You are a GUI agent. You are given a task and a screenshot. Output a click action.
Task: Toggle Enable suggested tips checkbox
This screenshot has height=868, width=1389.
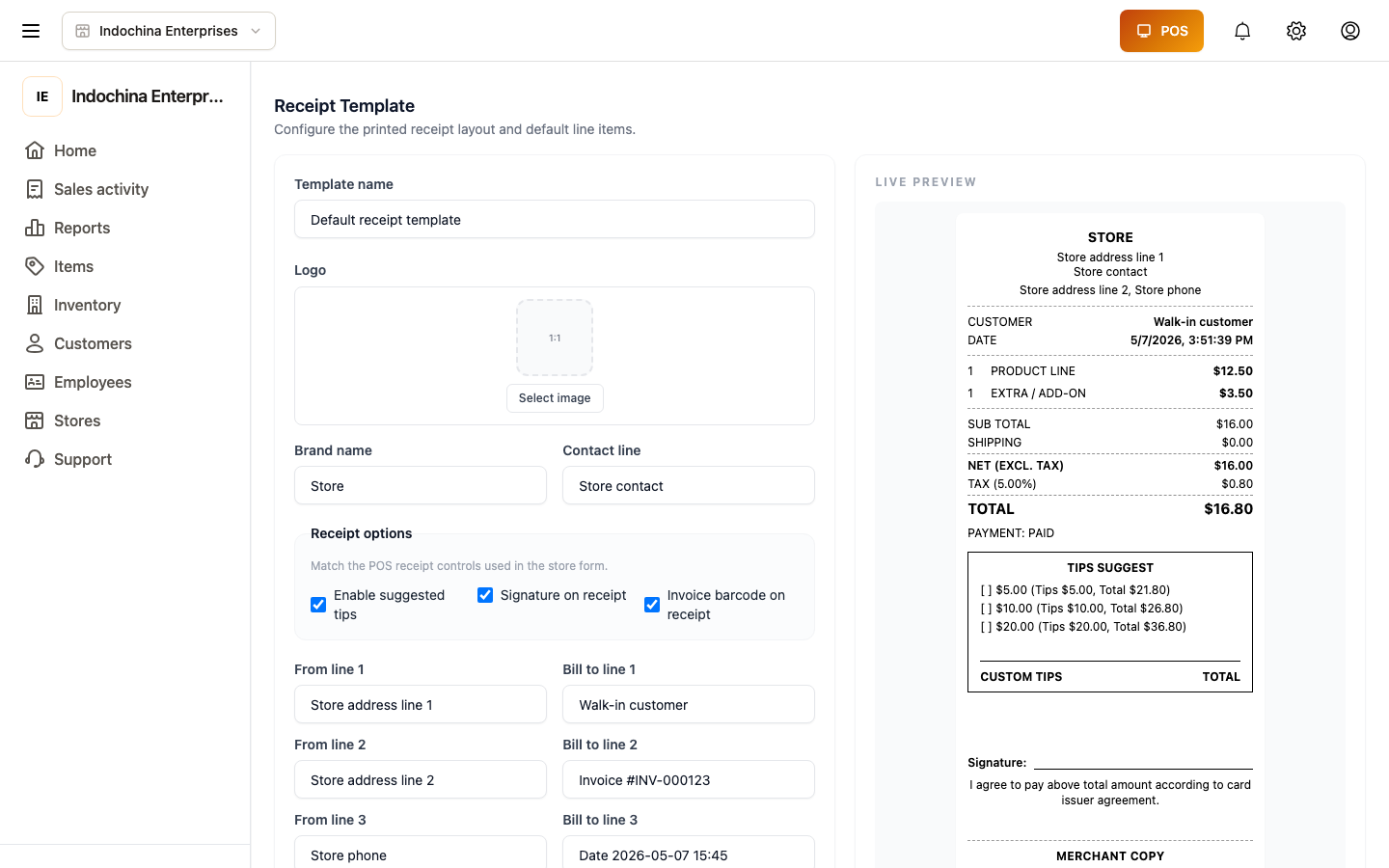[x=318, y=605]
